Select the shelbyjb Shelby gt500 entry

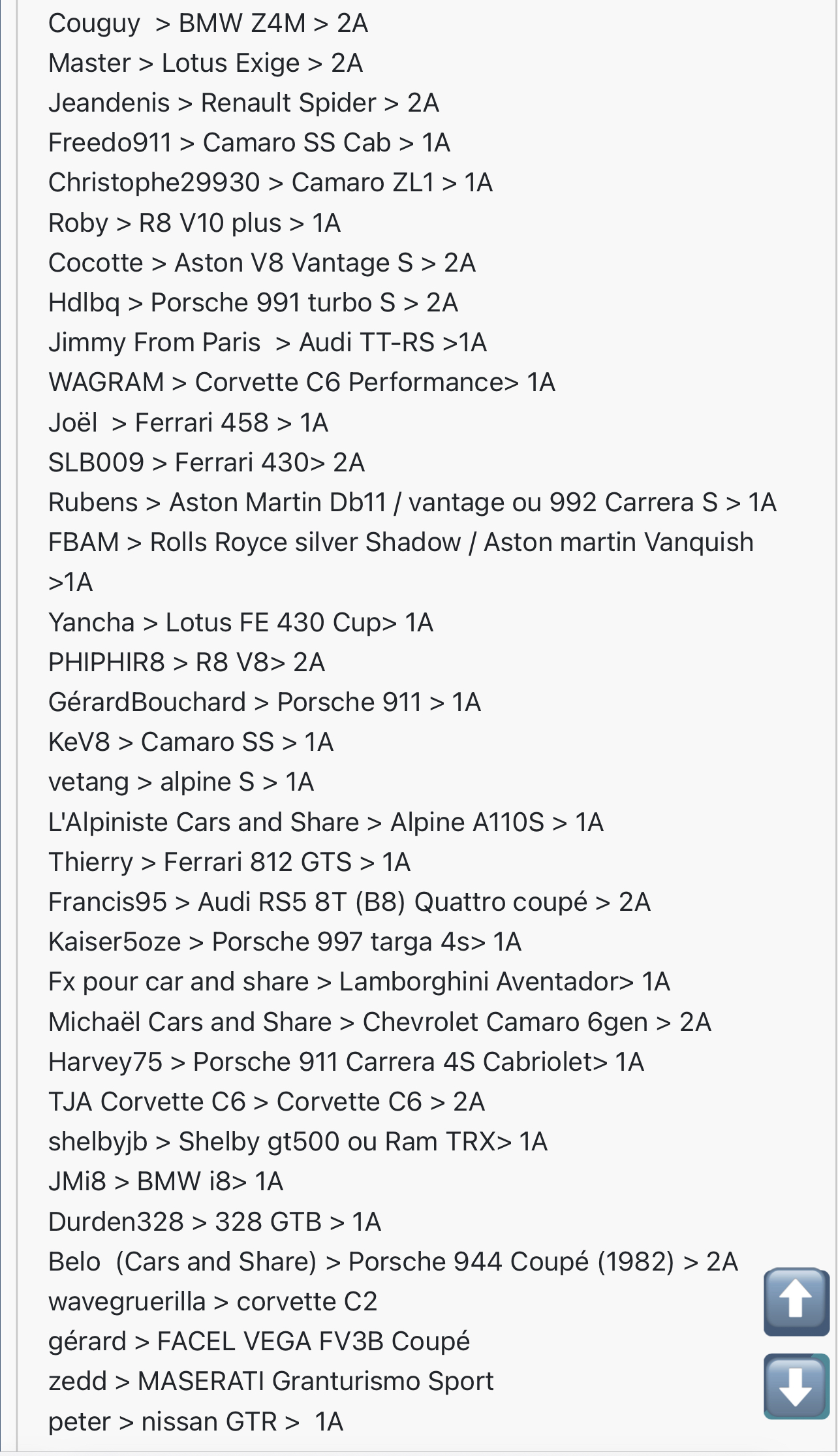click(298, 1142)
